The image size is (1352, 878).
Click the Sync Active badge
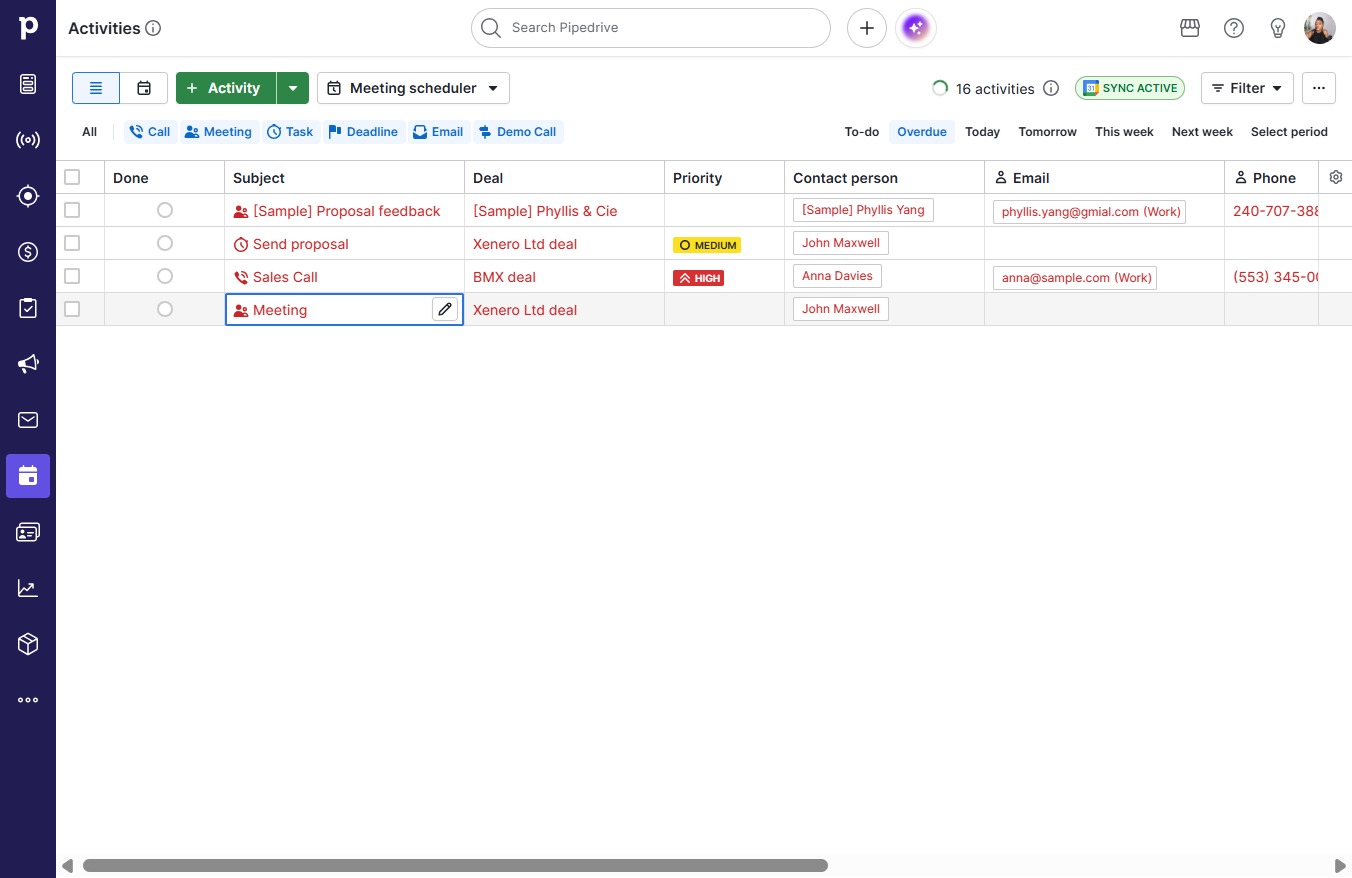point(1130,88)
